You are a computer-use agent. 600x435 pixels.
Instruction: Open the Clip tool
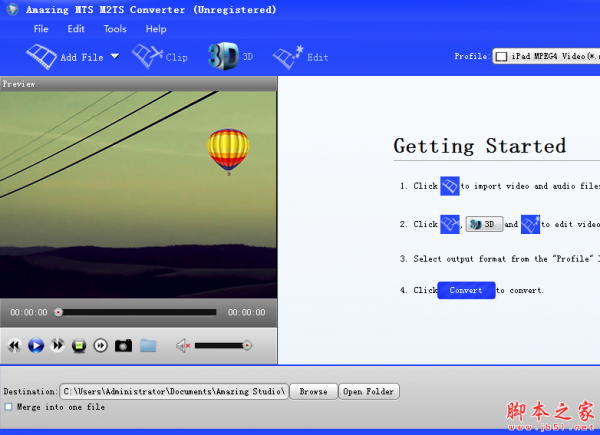[x=160, y=57]
